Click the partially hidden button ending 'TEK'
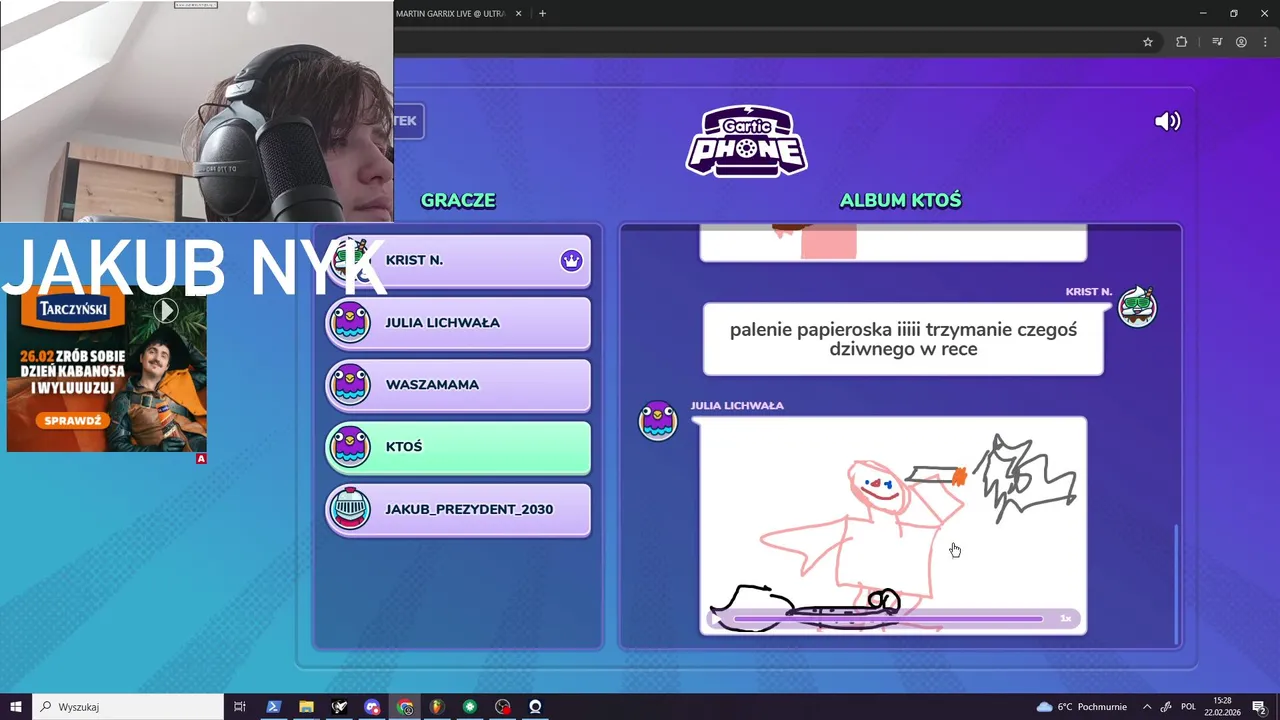Screen dimensions: 1280x720 [x=409, y=121]
